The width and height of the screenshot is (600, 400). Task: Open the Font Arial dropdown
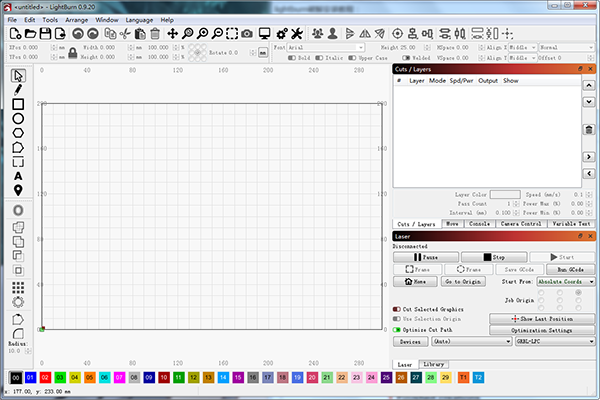click(326, 47)
